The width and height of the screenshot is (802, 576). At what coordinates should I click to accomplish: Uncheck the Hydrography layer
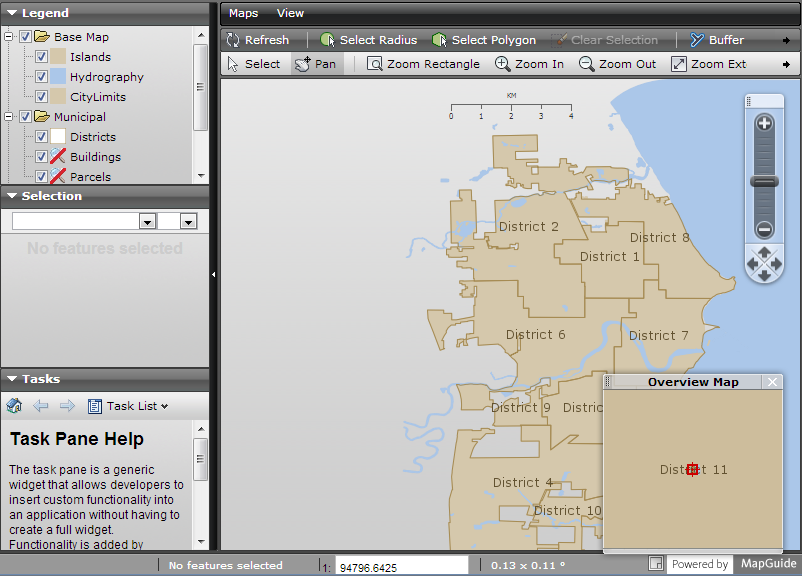41,76
